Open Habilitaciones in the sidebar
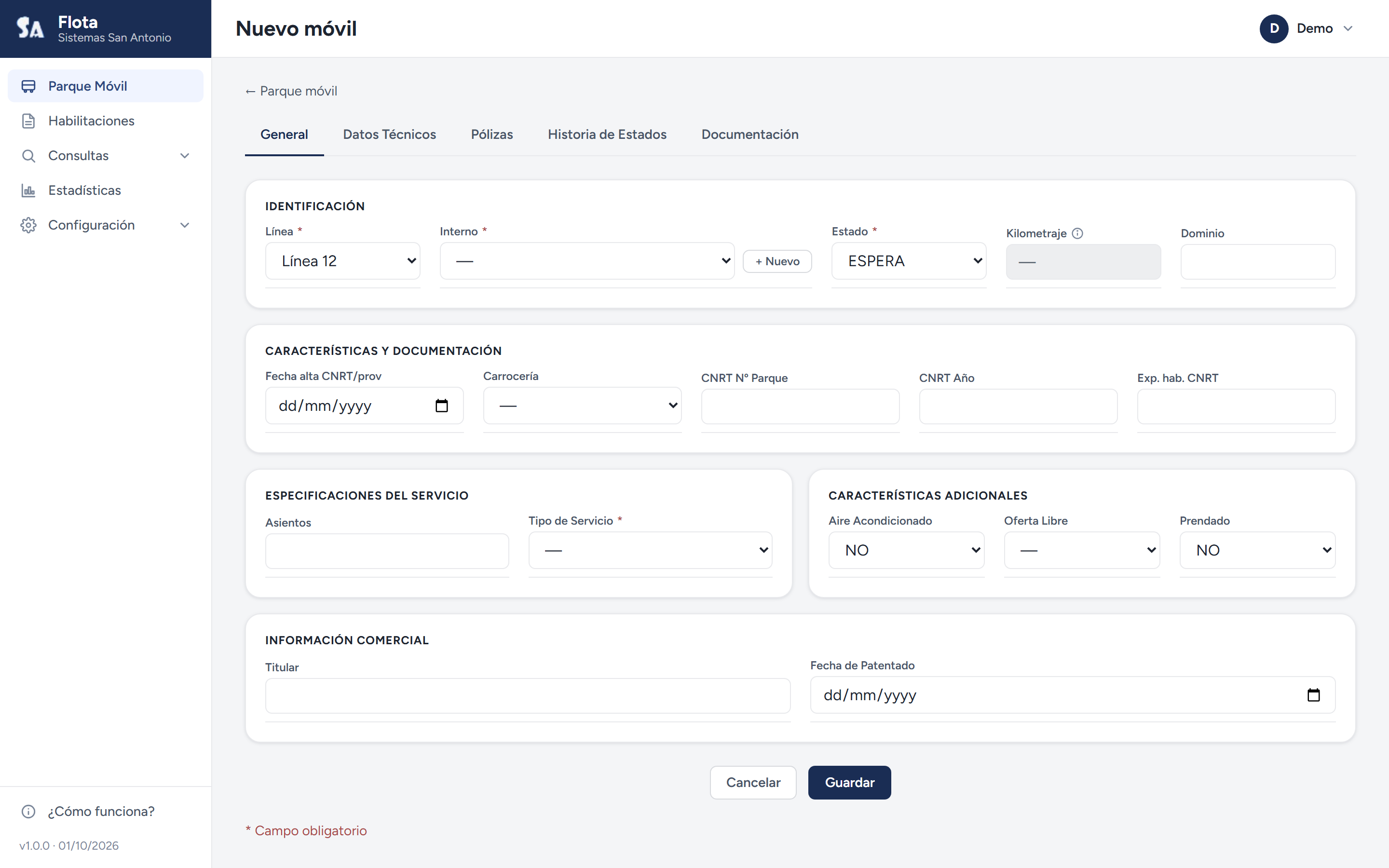This screenshot has width=1389, height=868. (x=106, y=121)
